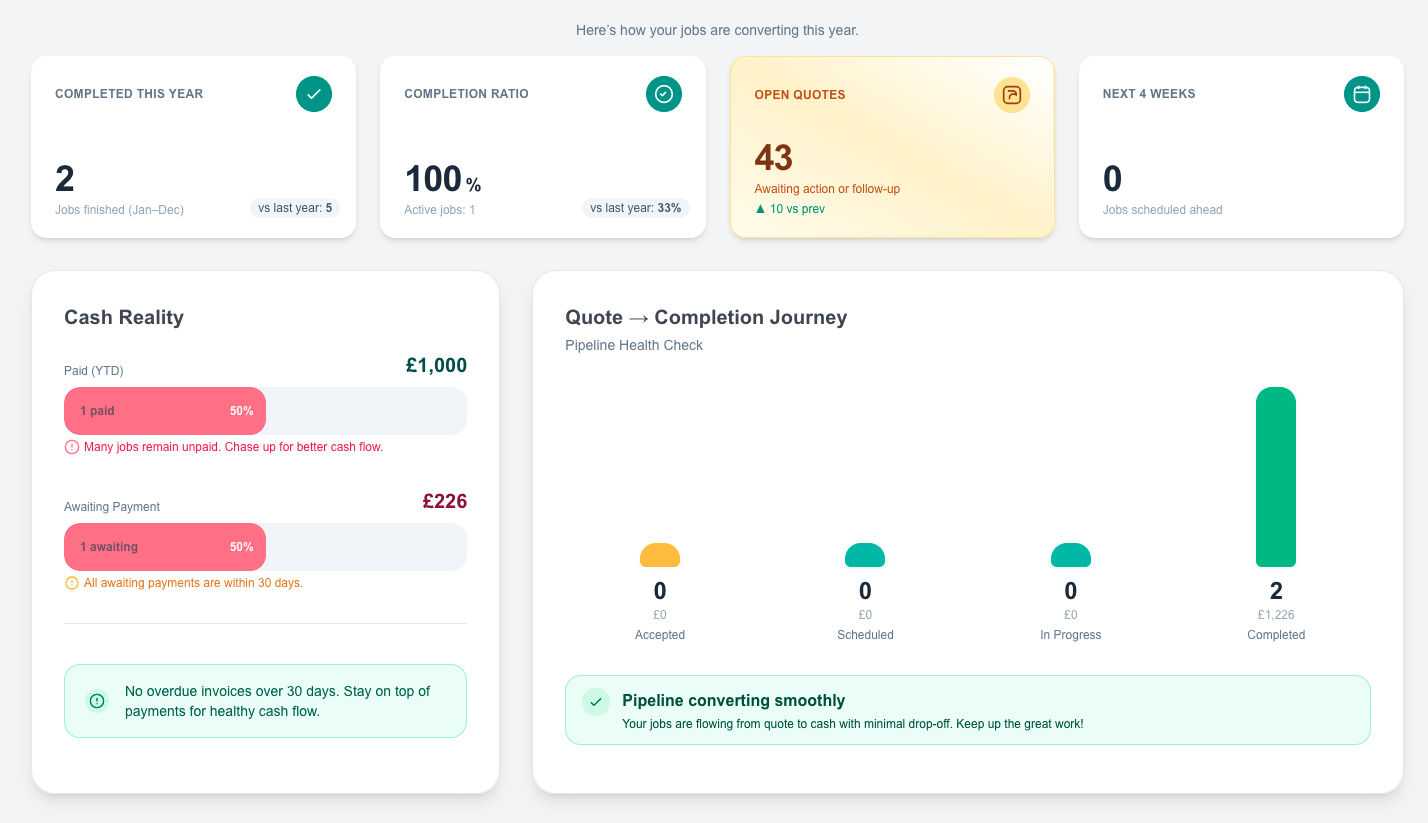Viewport: 1428px width, 823px height.
Task: Toggle the Open Quotes highlighted card
Action: point(892,147)
